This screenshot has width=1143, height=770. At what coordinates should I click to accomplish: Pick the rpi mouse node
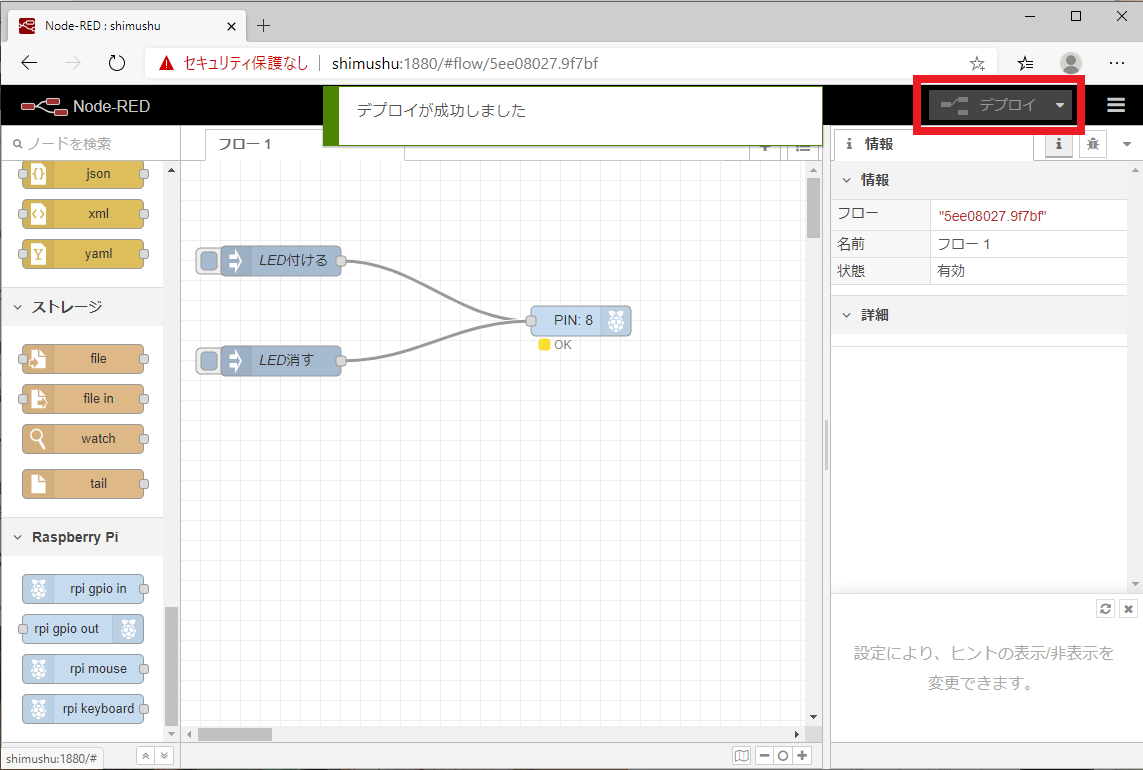click(x=83, y=669)
